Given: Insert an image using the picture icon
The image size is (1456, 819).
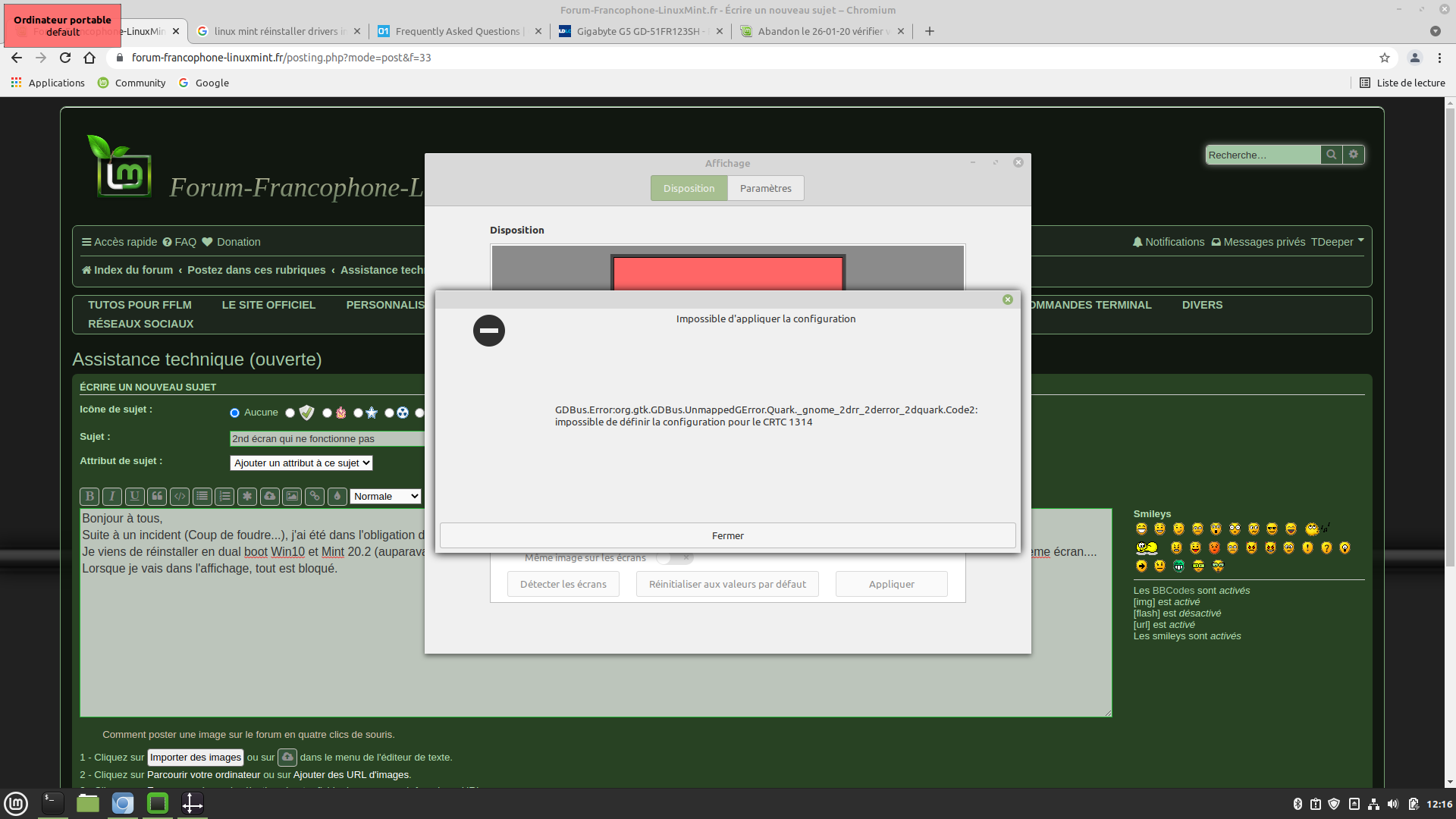Looking at the screenshot, I should pyautogui.click(x=292, y=497).
